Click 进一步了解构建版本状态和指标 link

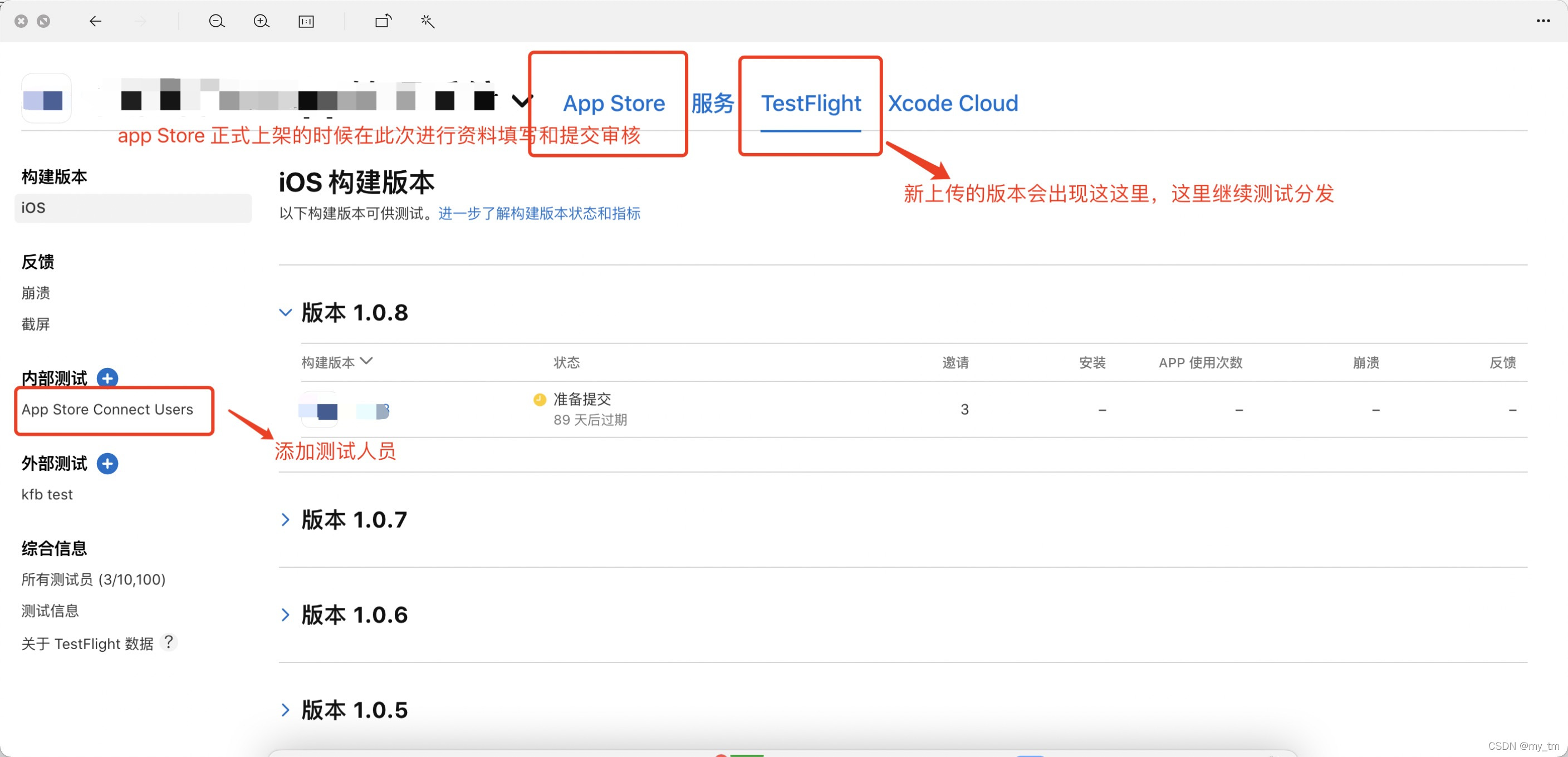point(538,213)
